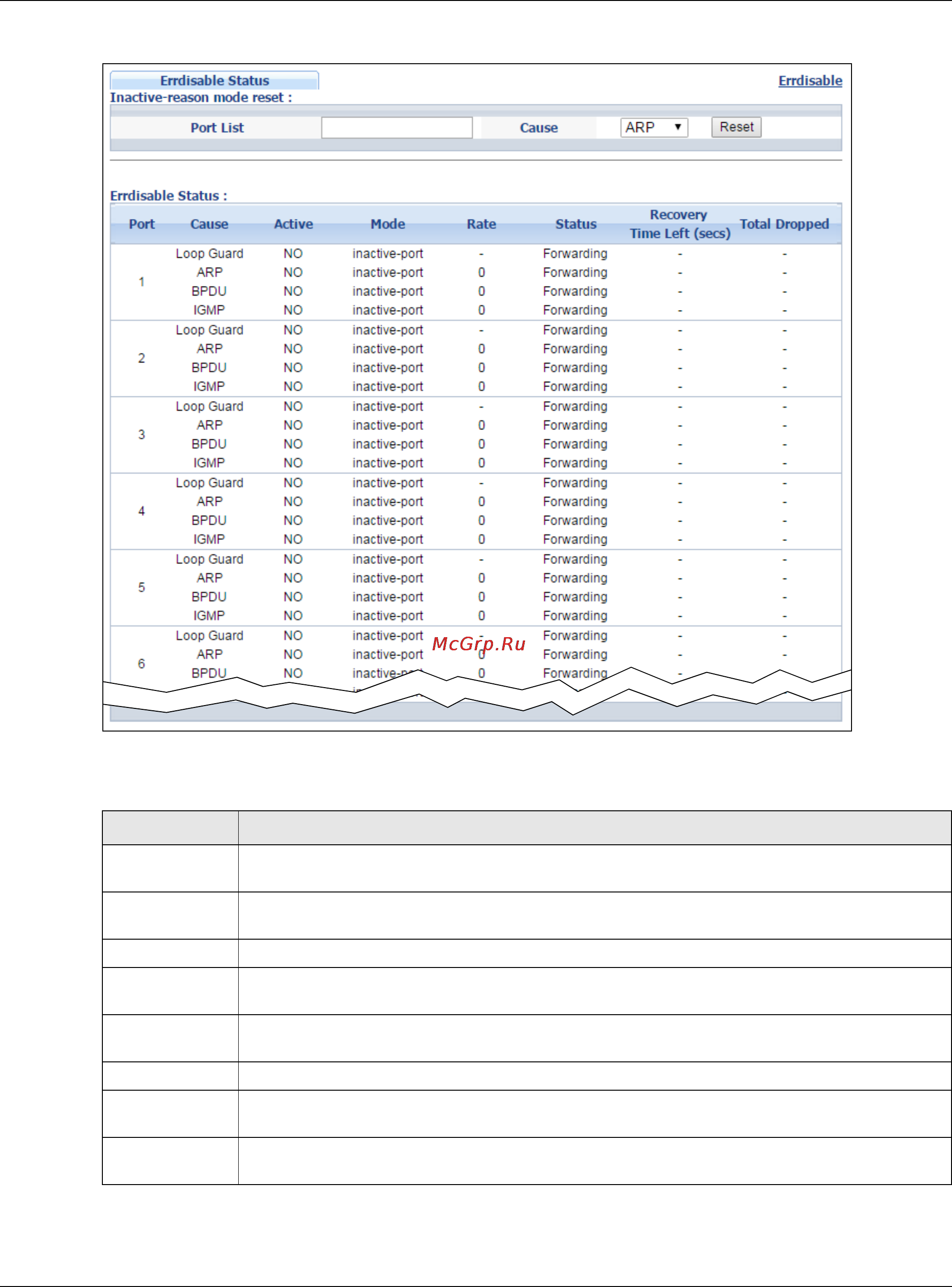The width and height of the screenshot is (952, 1287).
Task: Click port number 5 cell
Action: [x=141, y=587]
